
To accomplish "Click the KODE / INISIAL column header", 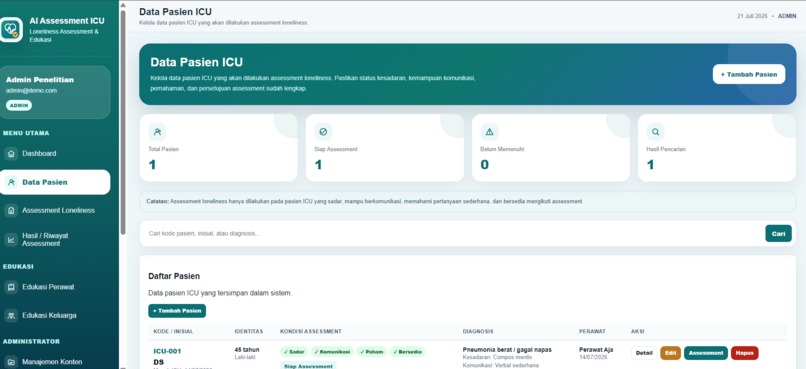I will coord(173,331).
